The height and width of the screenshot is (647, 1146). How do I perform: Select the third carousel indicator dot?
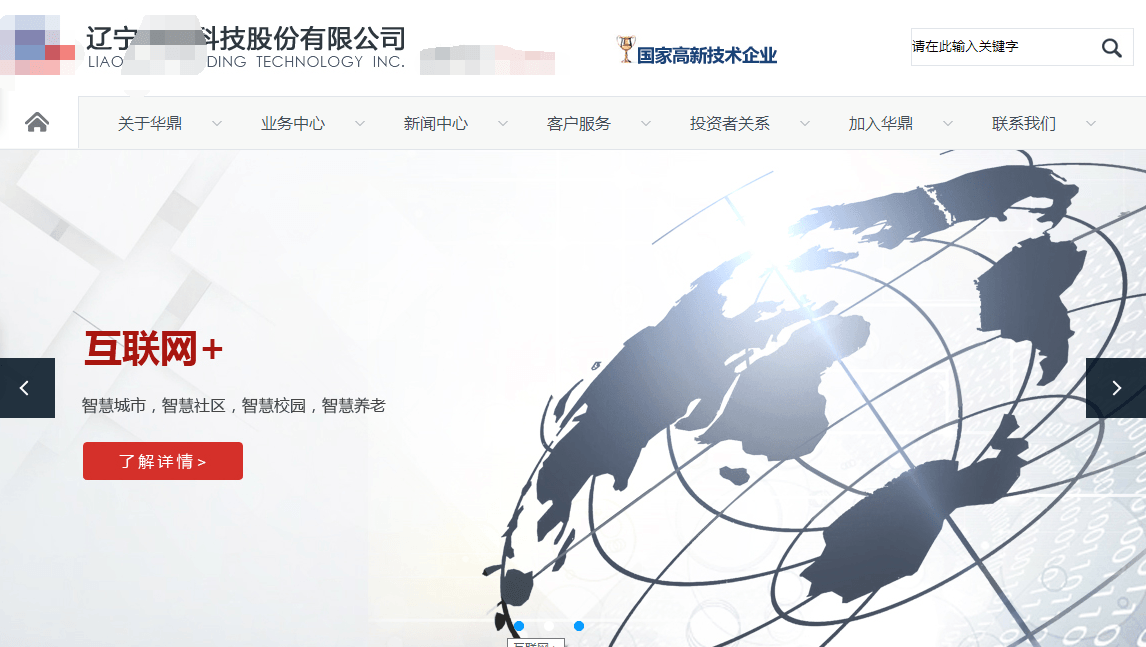tap(579, 626)
